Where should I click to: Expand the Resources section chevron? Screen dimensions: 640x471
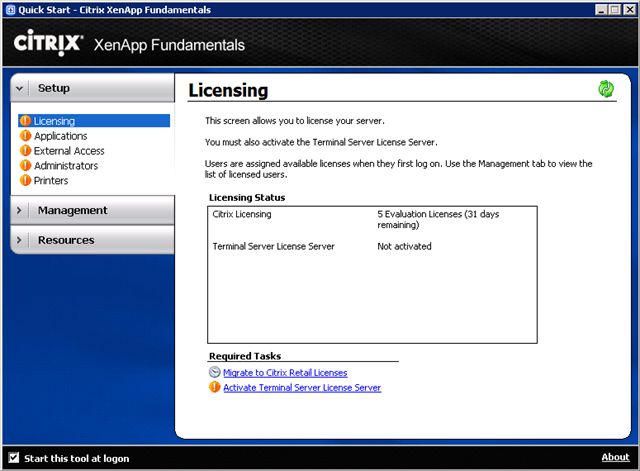pyautogui.click(x=19, y=240)
